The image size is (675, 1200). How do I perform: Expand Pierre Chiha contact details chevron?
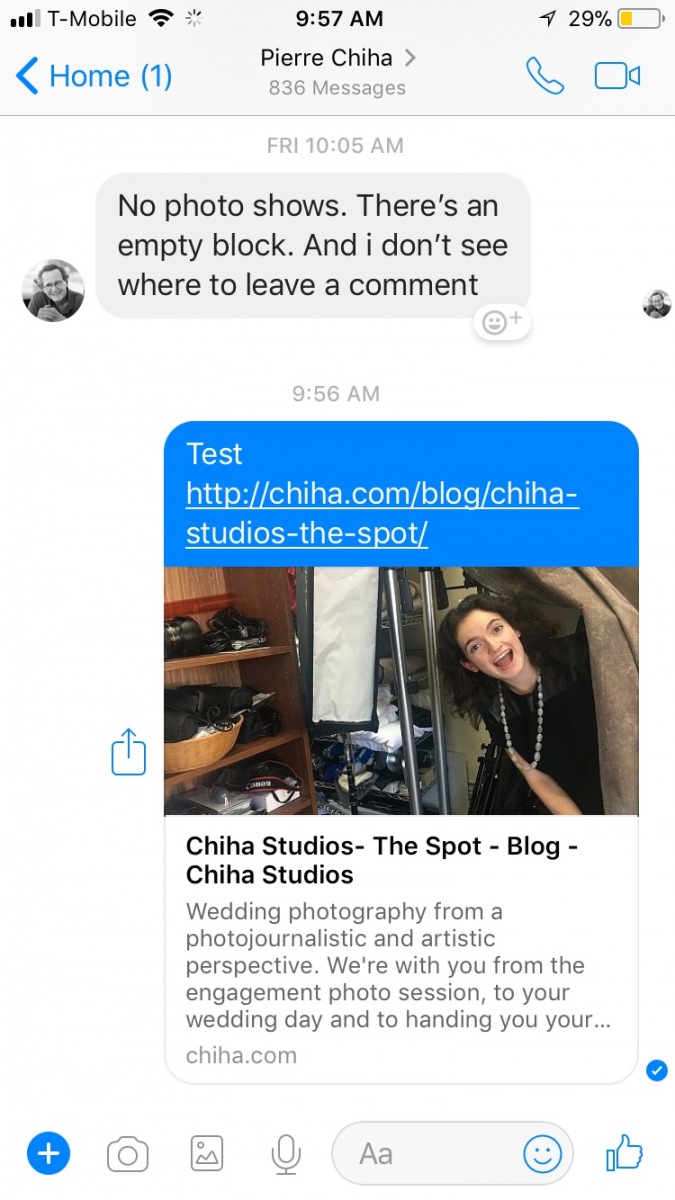(409, 57)
